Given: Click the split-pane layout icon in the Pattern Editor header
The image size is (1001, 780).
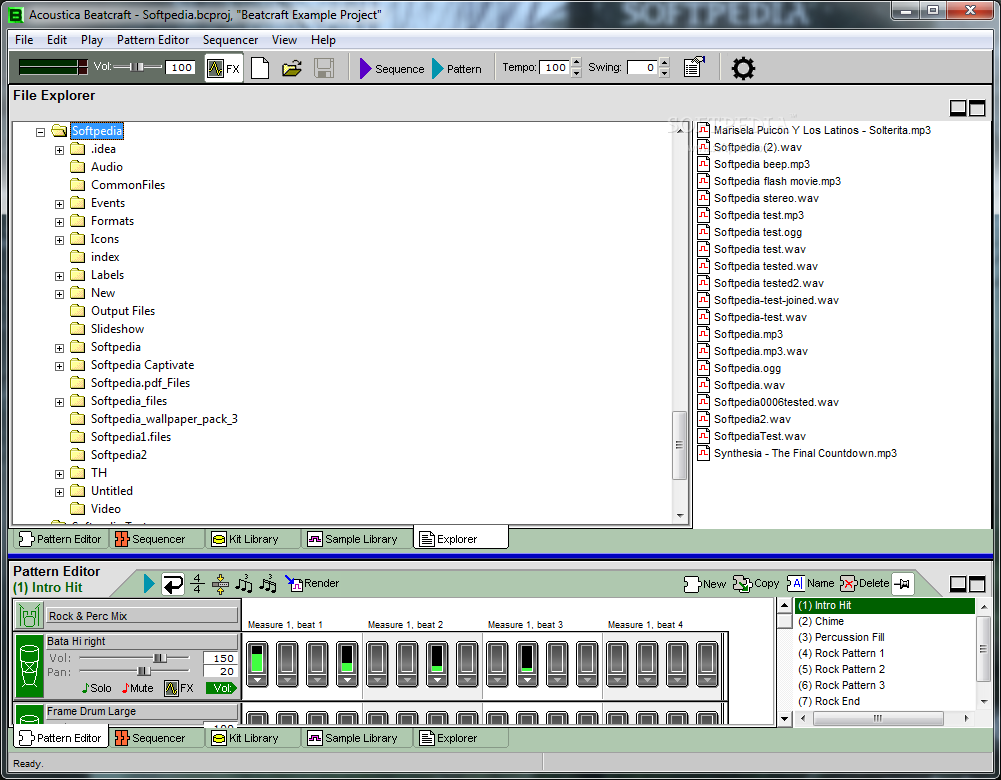Looking at the screenshot, I should pyautogui.click(x=977, y=583).
